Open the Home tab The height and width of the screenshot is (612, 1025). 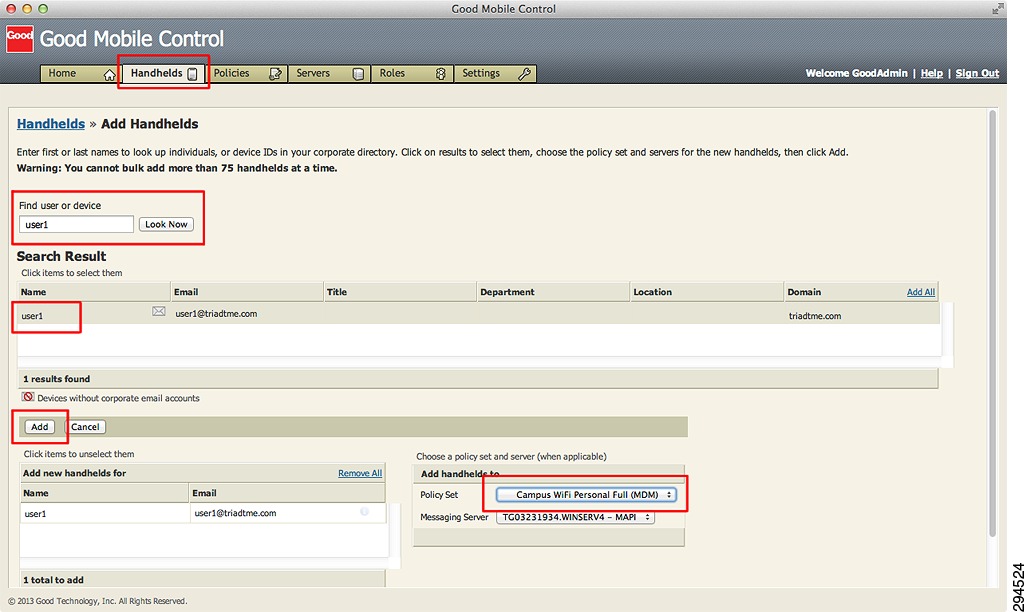click(80, 73)
